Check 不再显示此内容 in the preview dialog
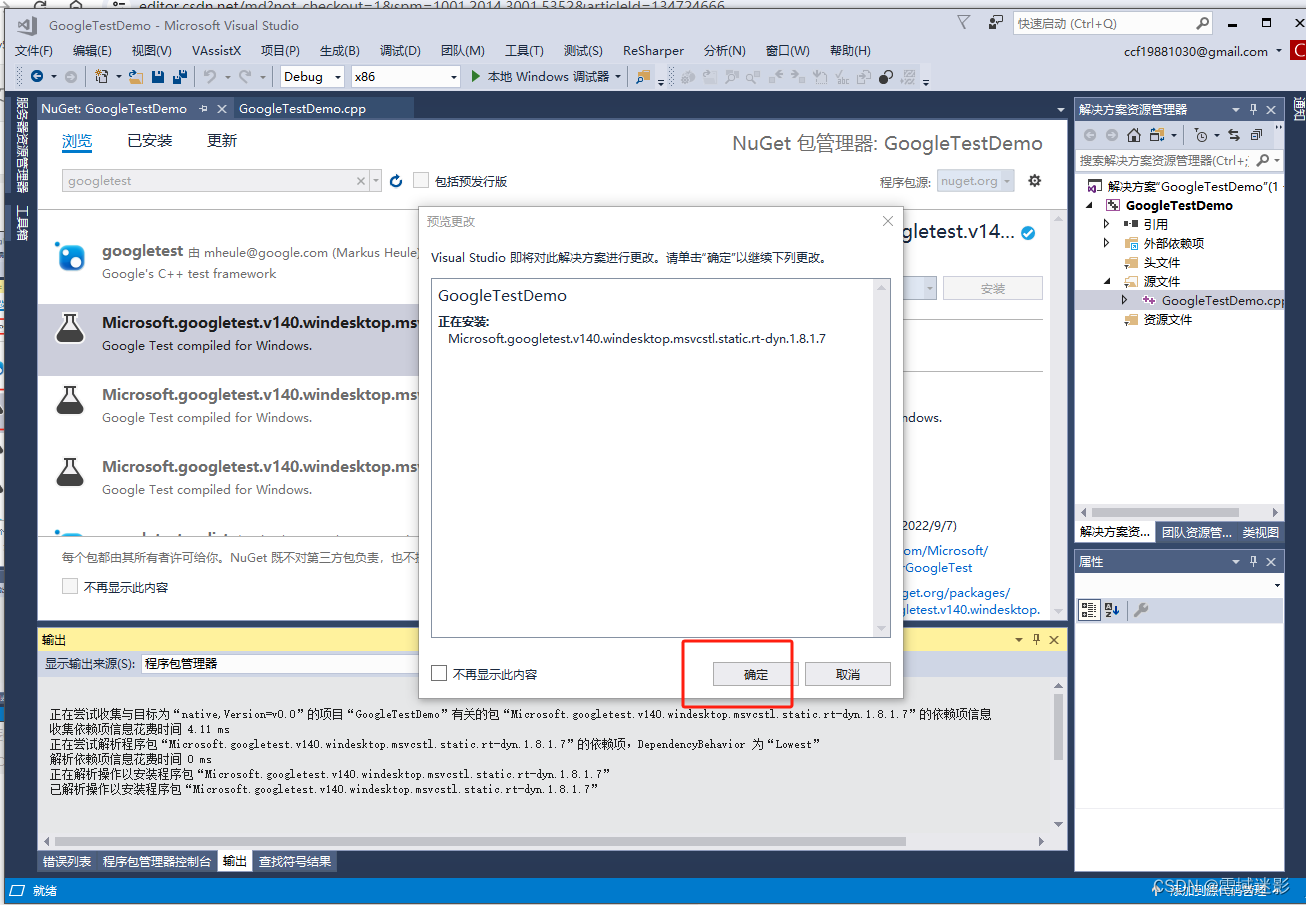 click(x=439, y=673)
